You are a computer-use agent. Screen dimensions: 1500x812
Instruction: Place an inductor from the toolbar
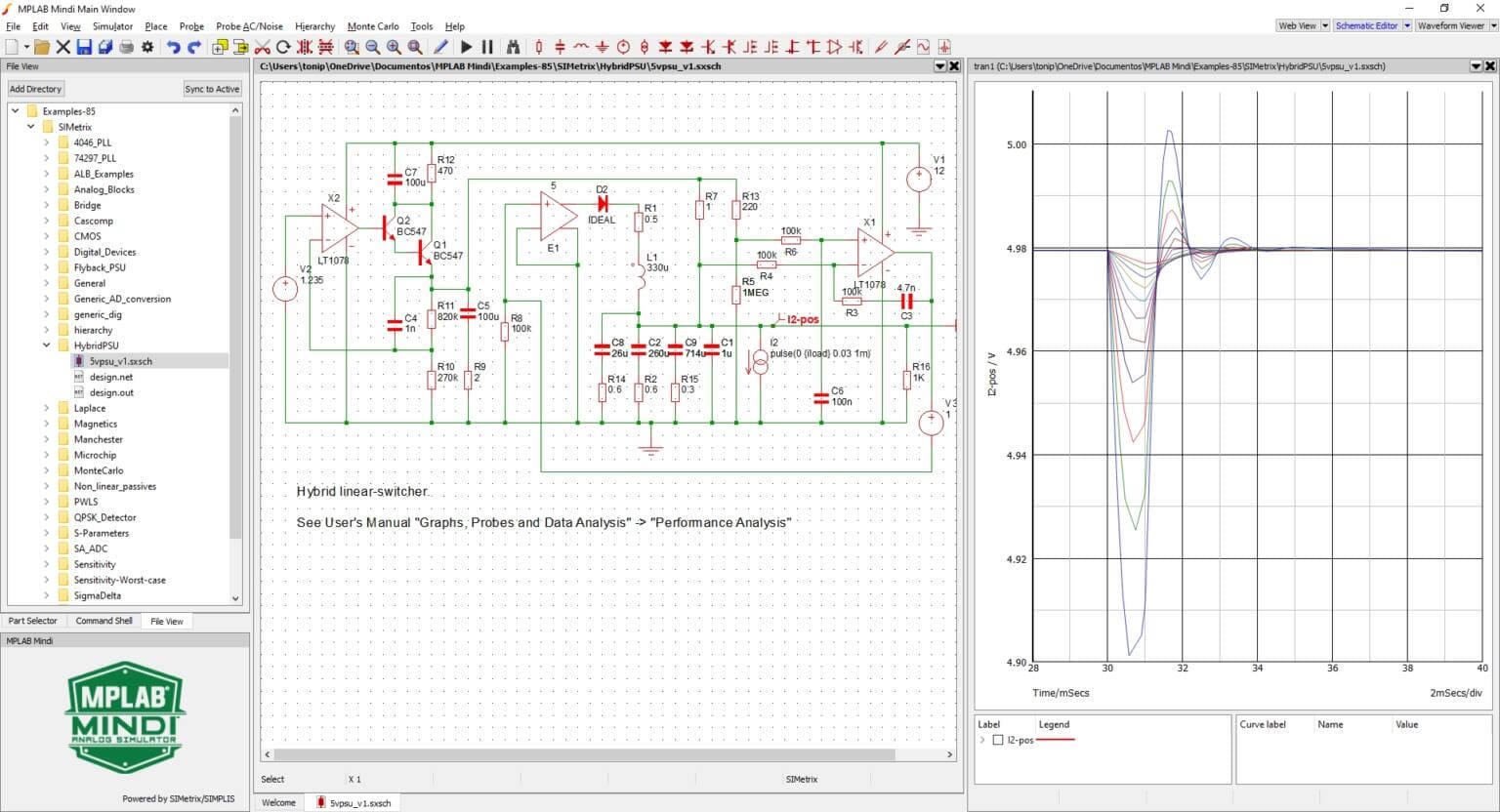pyautogui.click(x=581, y=46)
